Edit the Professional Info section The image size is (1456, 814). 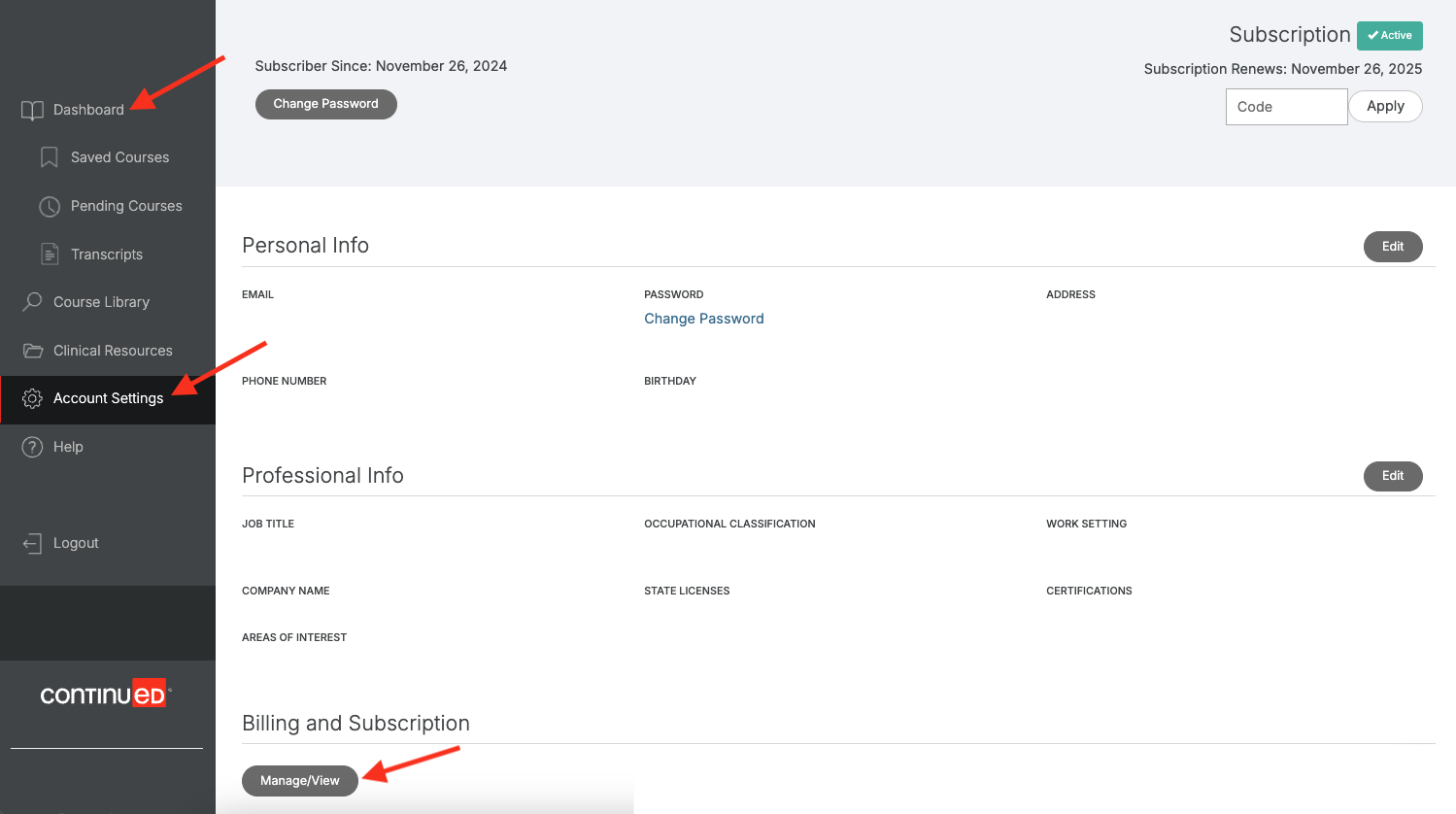pos(1392,476)
